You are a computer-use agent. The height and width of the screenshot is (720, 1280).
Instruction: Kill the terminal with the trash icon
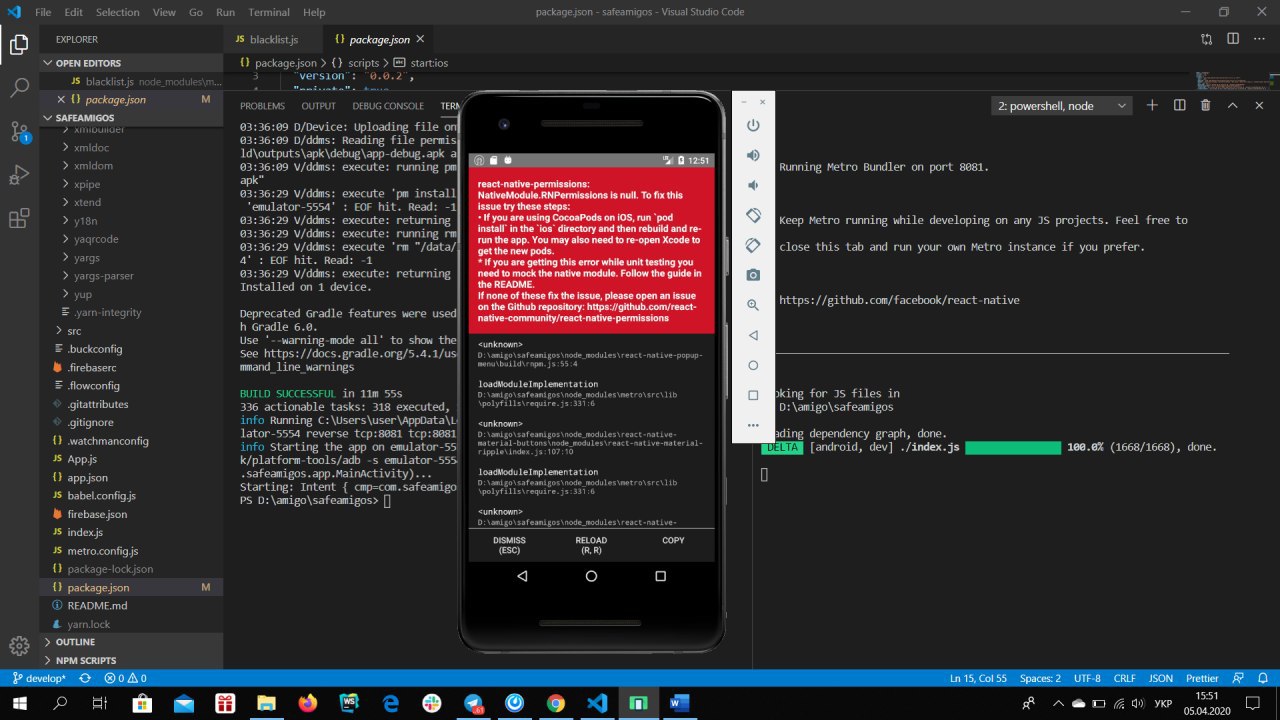click(x=1205, y=106)
